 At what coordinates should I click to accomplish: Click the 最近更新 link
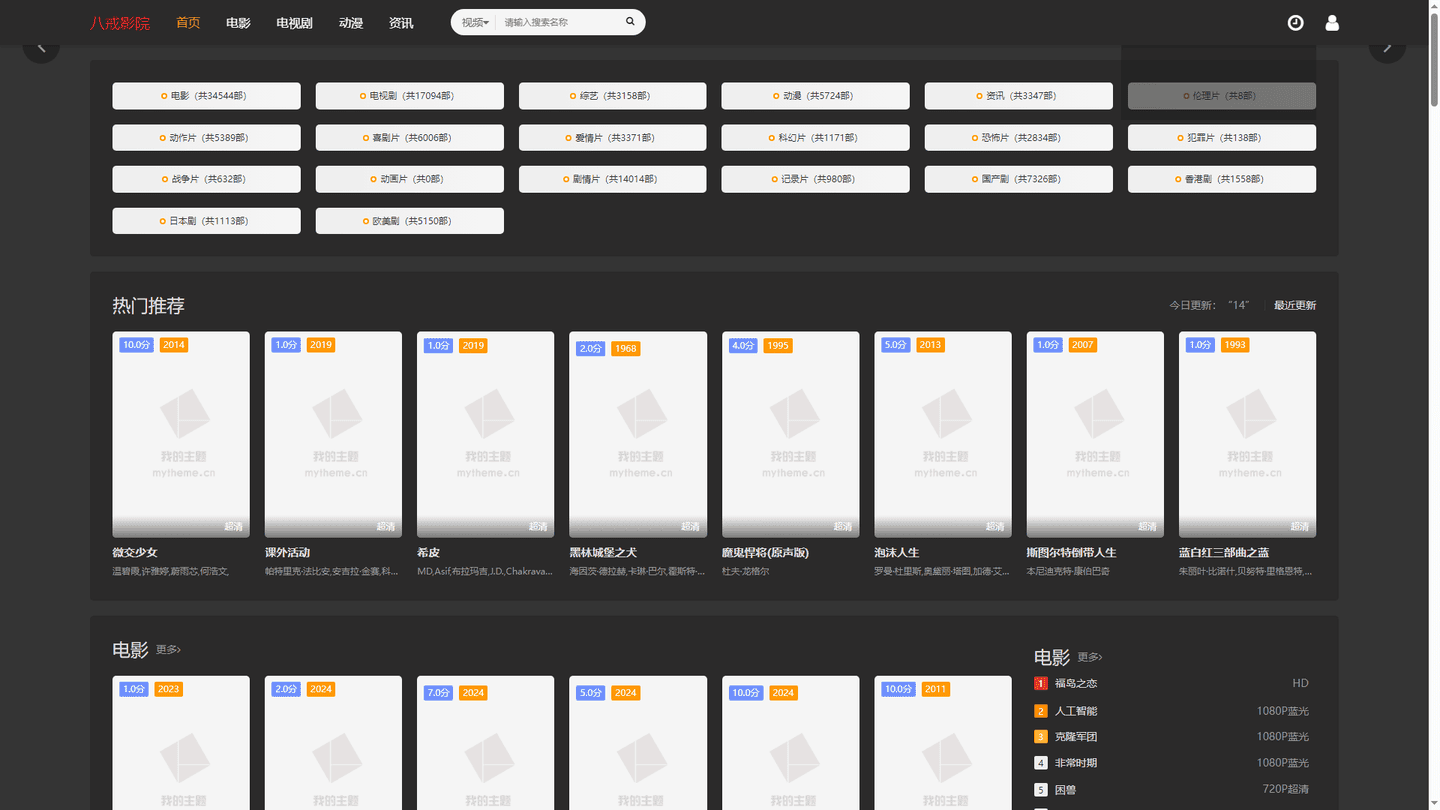pos(1295,305)
